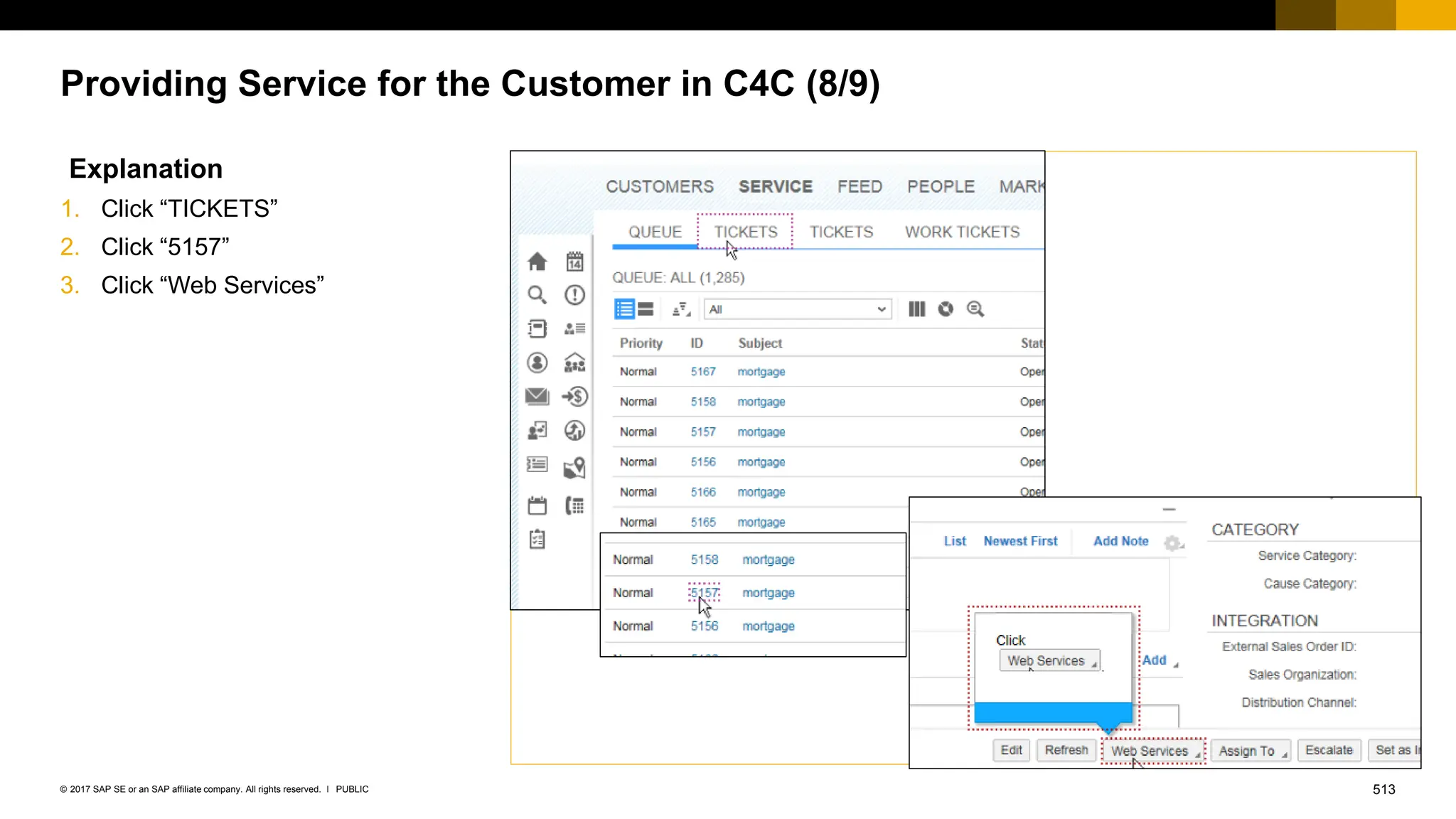Click 5157 in the enlarged inset list

705,592
